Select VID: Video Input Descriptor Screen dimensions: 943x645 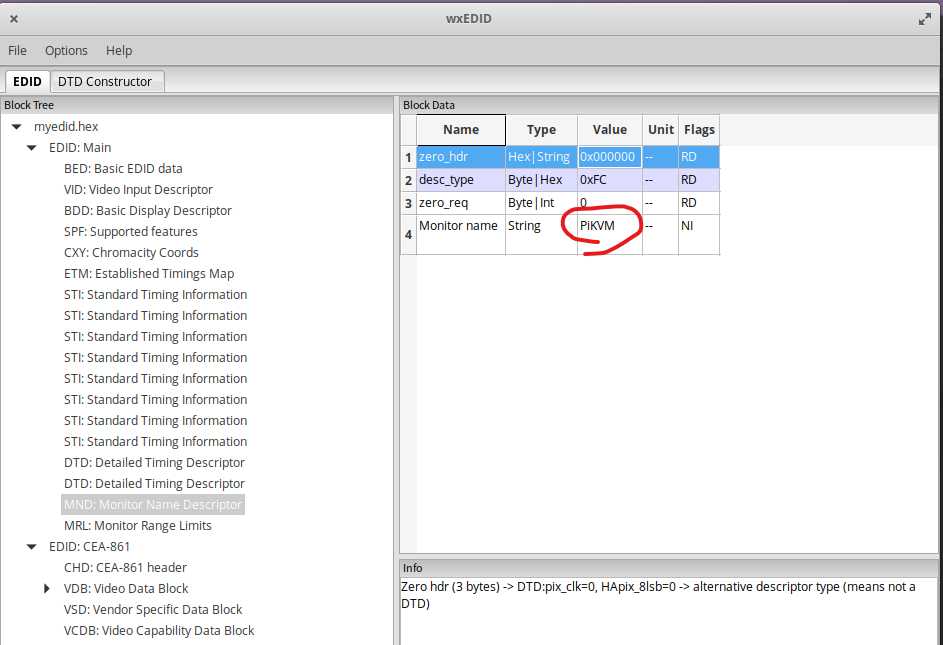click(x=138, y=190)
